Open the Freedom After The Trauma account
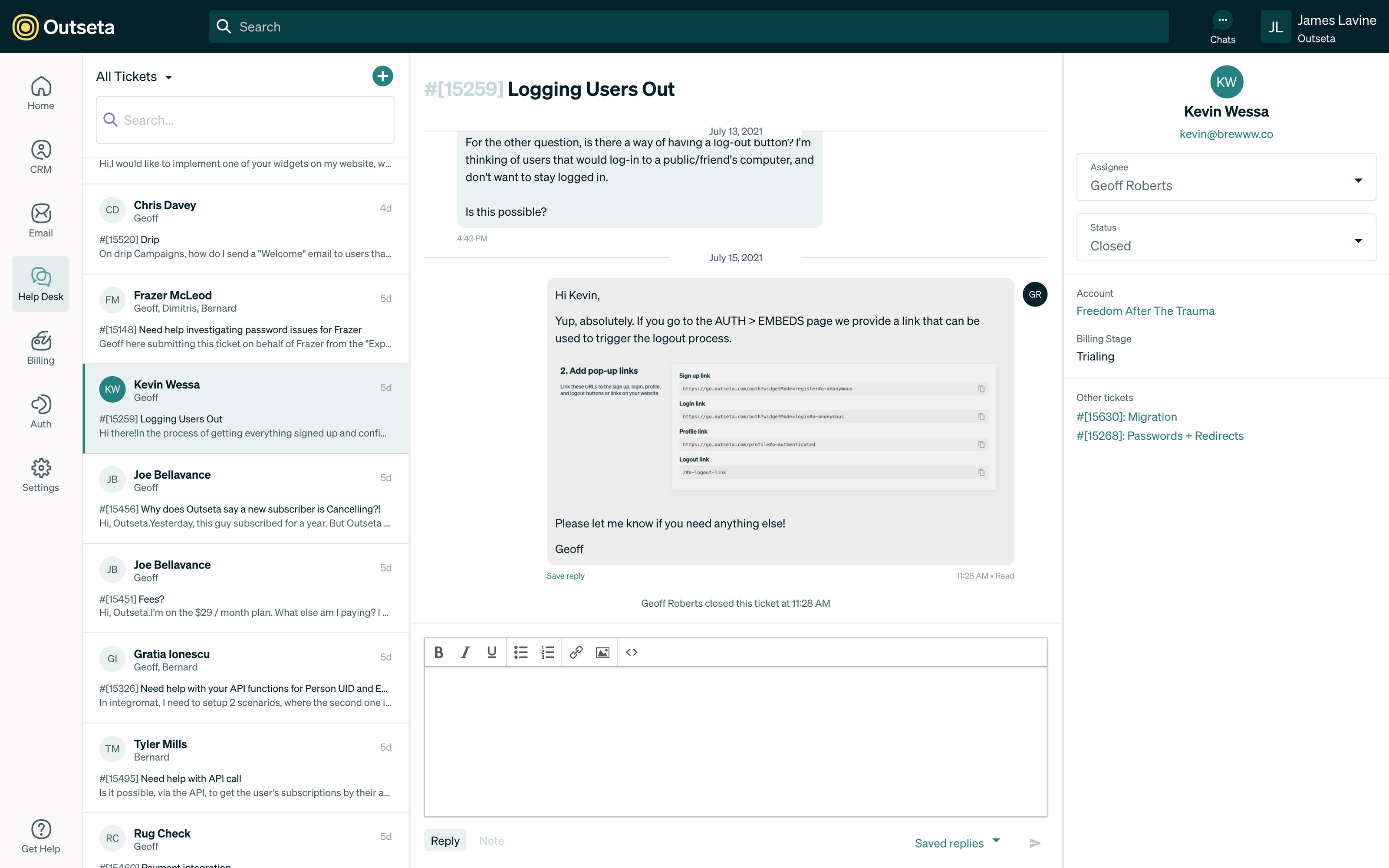This screenshot has width=1389, height=868. click(1145, 311)
